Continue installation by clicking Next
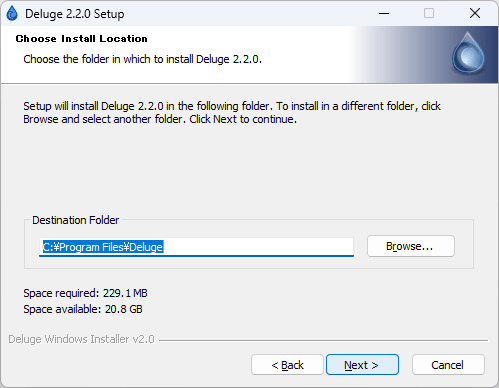Screen dimensions: 499x388 pos(362,365)
